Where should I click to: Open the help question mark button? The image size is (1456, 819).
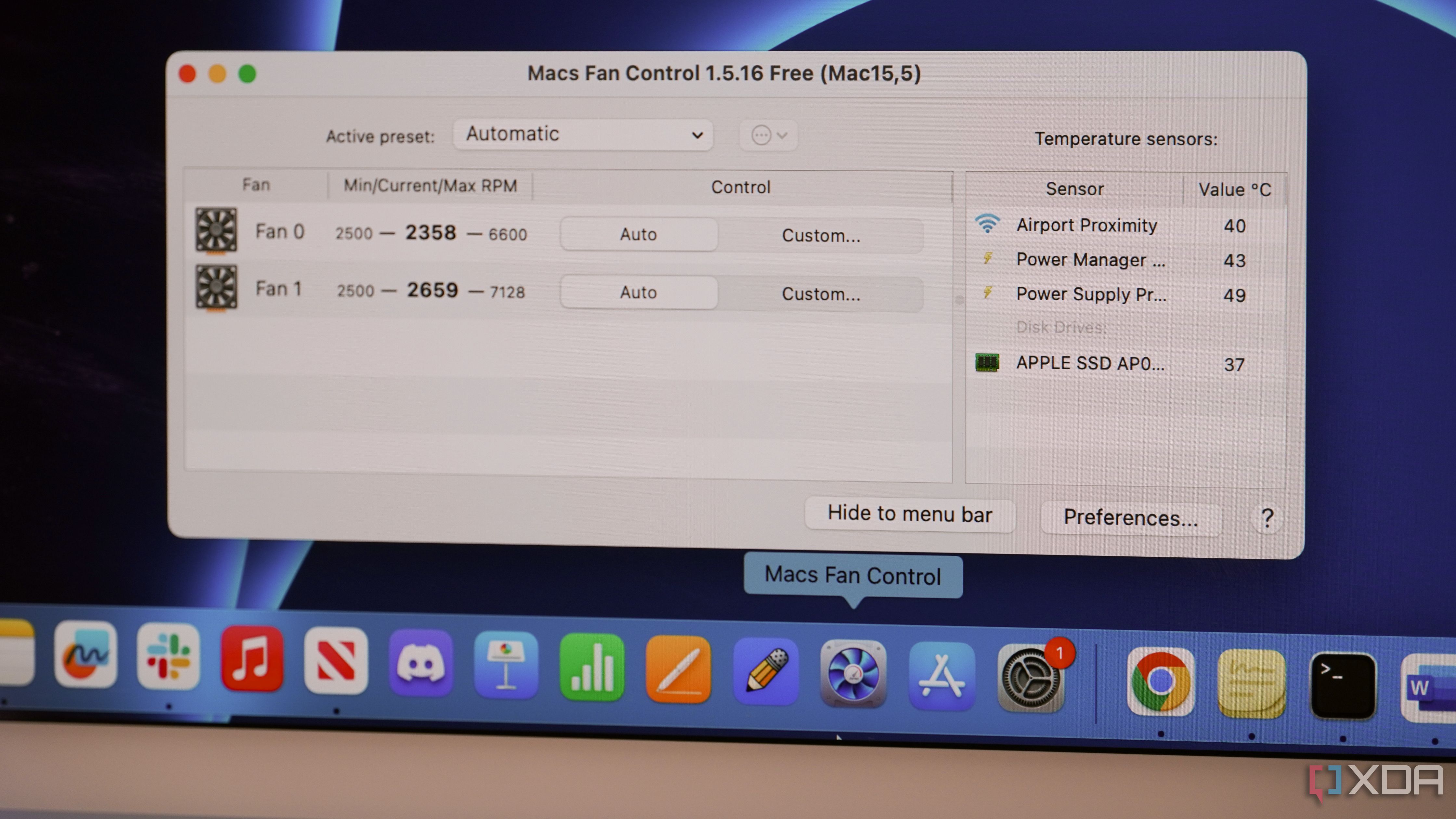click(1267, 518)
